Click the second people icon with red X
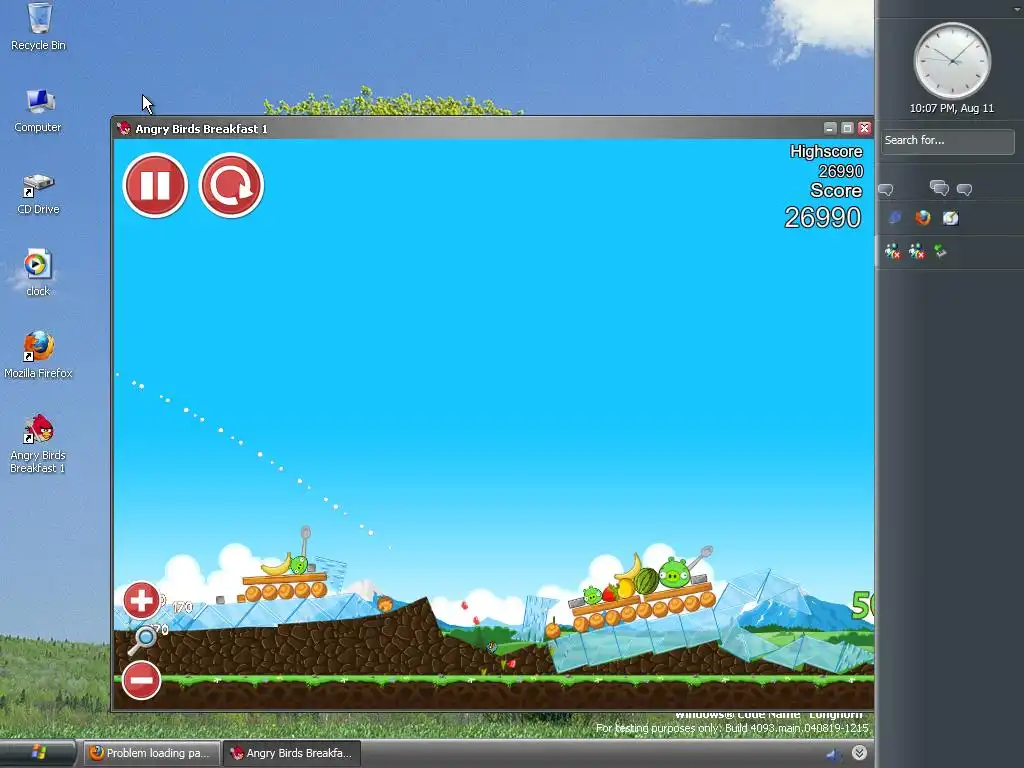The width and height of the screenshot is (1024, 768). coord(917,251)
